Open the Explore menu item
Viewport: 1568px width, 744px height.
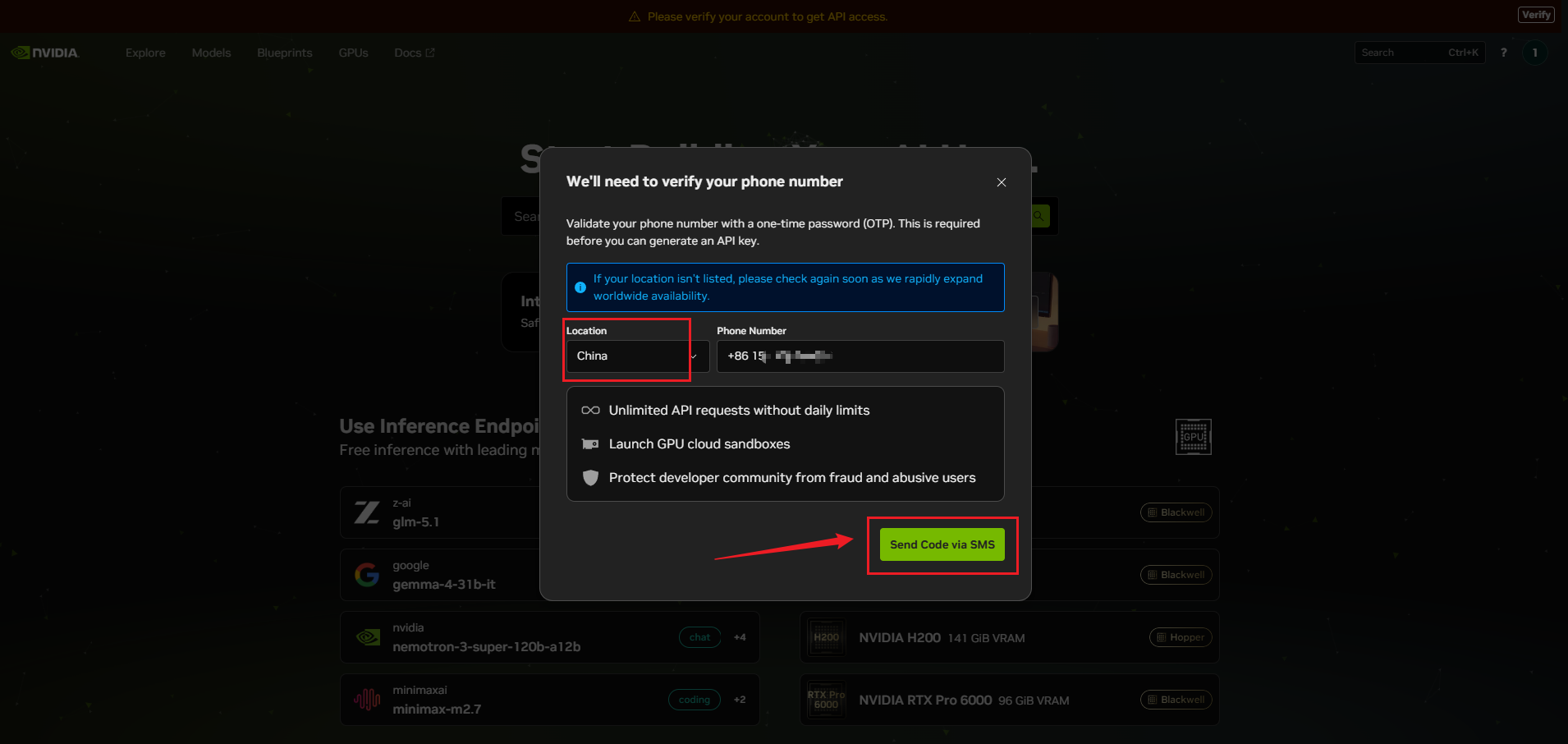(x=145, y=53)
